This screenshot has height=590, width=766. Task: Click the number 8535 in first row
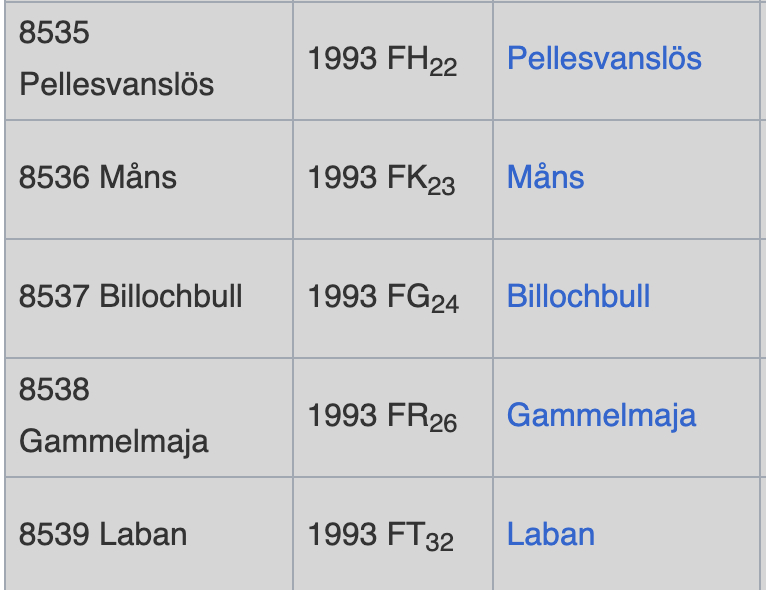click(x=54, y=33)
